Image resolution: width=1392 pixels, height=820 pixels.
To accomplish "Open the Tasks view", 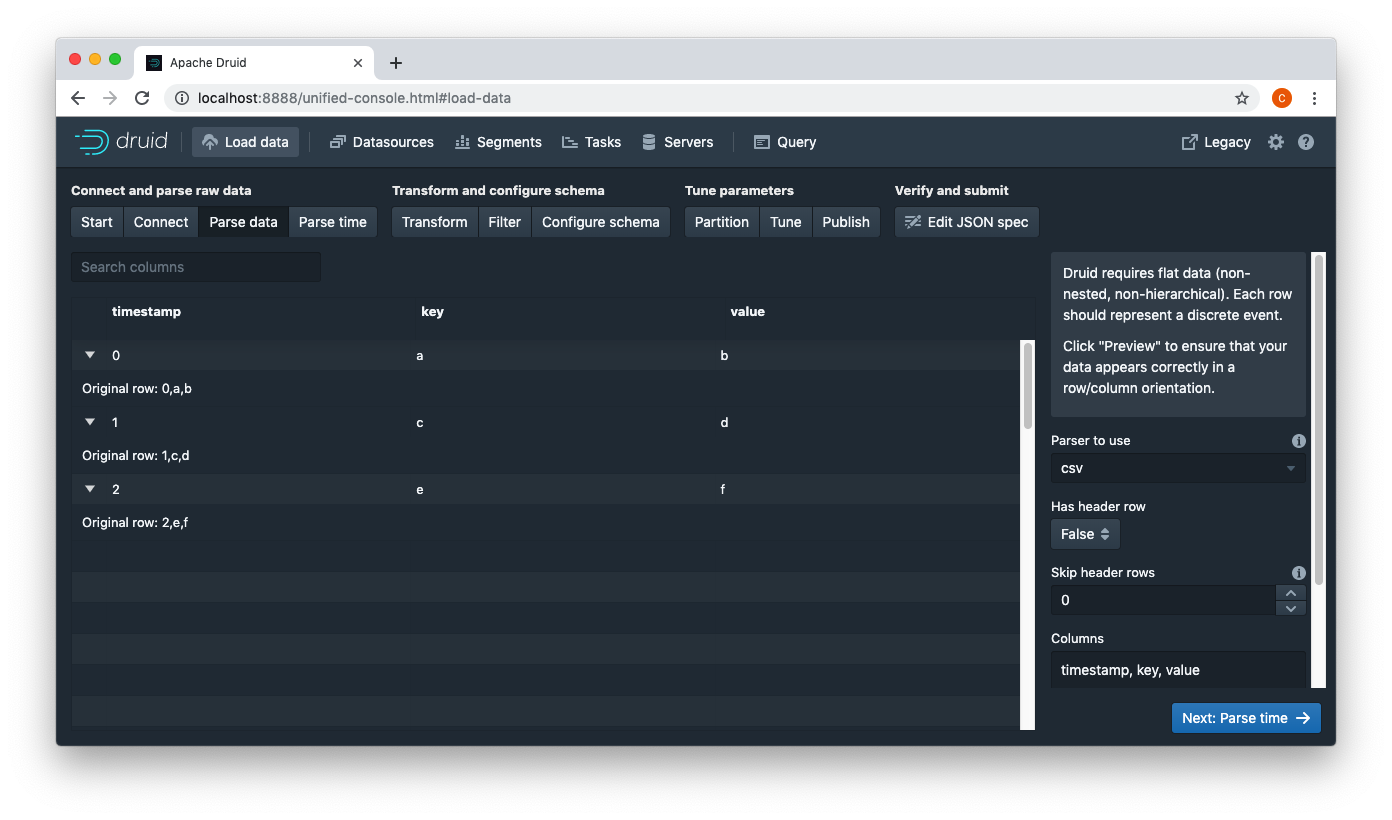I will [591, 142].
